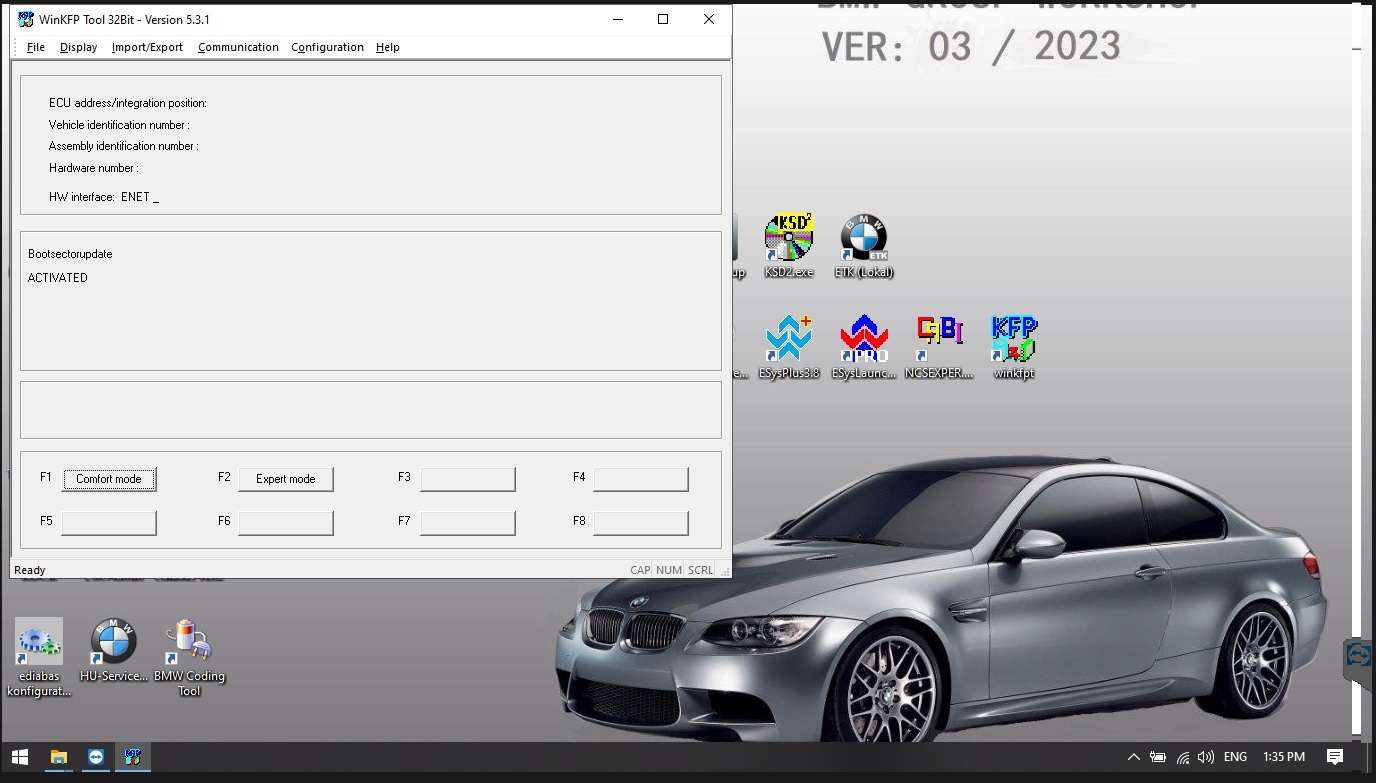Click the volume speaker tray icon
1376x783 pixels.
[x=1205, y=757]
